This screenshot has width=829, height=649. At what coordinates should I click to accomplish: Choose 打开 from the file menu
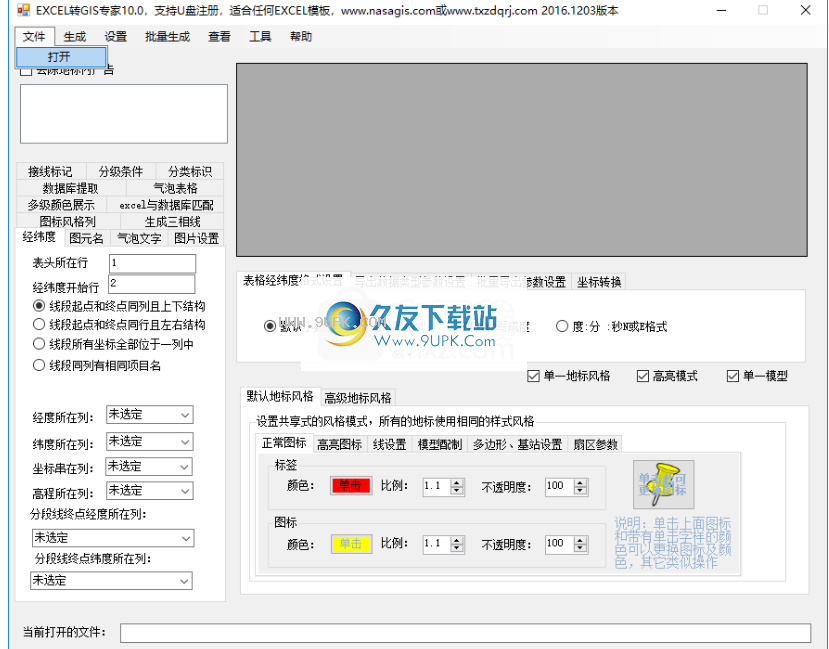(x=61, y=57)
